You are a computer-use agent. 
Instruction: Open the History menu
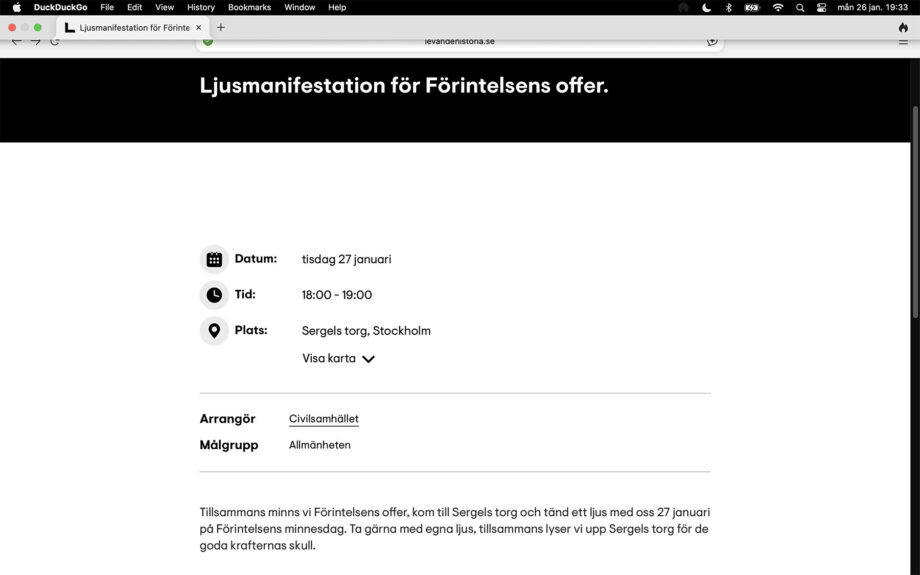[201, 7]
